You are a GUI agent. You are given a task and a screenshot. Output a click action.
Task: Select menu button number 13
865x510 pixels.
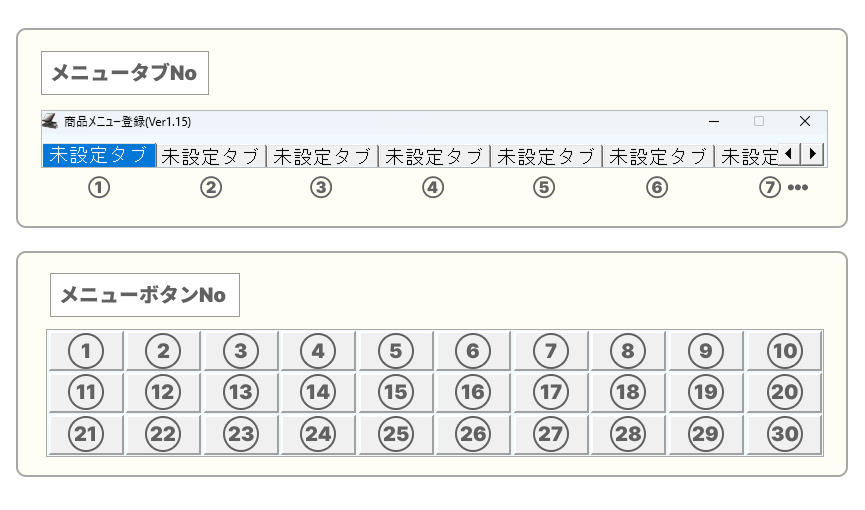240,393
